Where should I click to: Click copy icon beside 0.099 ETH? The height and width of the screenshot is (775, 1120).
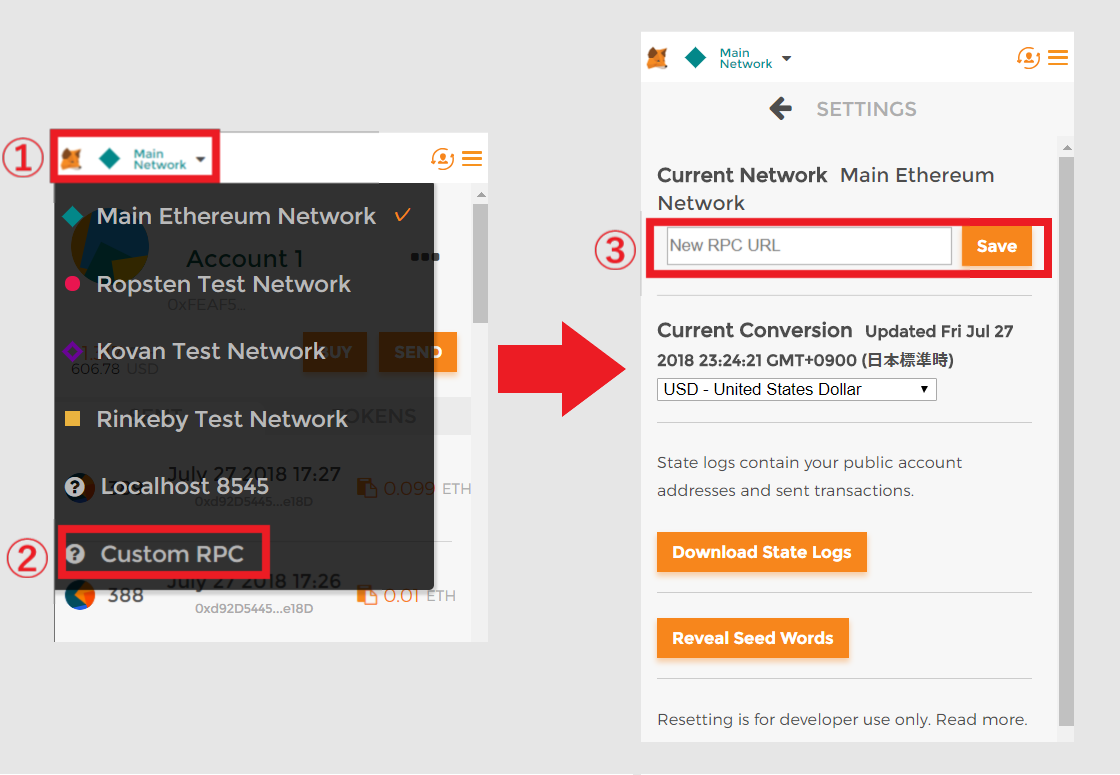point(366,488)
